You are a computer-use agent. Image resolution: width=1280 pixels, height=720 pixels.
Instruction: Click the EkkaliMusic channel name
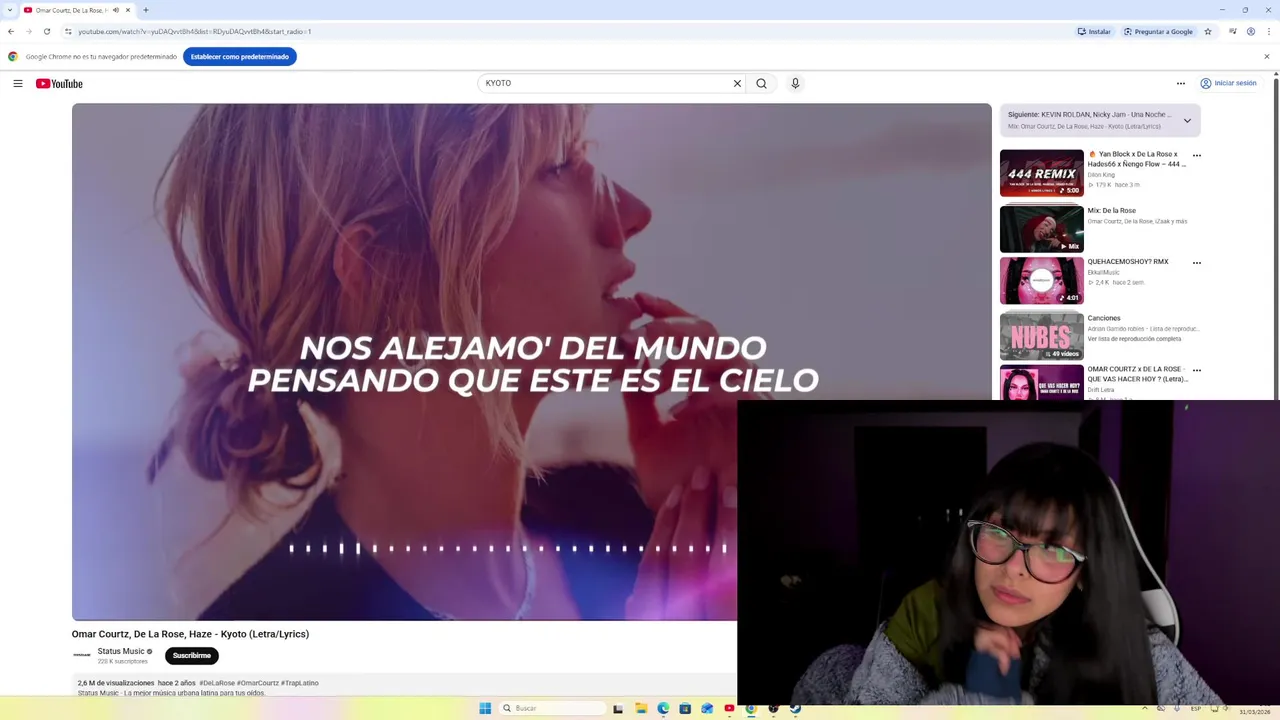coord(1104,272)
